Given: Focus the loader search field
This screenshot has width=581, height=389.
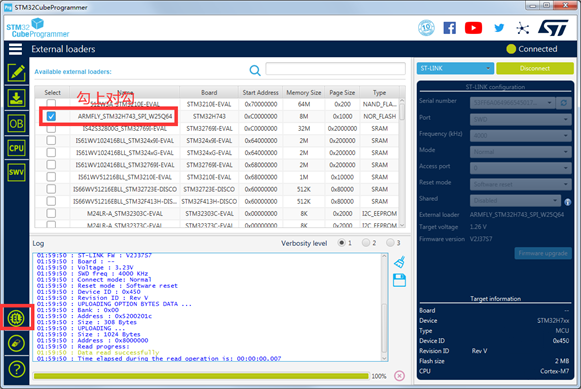Looking at the screenshot, I should 335,69.
